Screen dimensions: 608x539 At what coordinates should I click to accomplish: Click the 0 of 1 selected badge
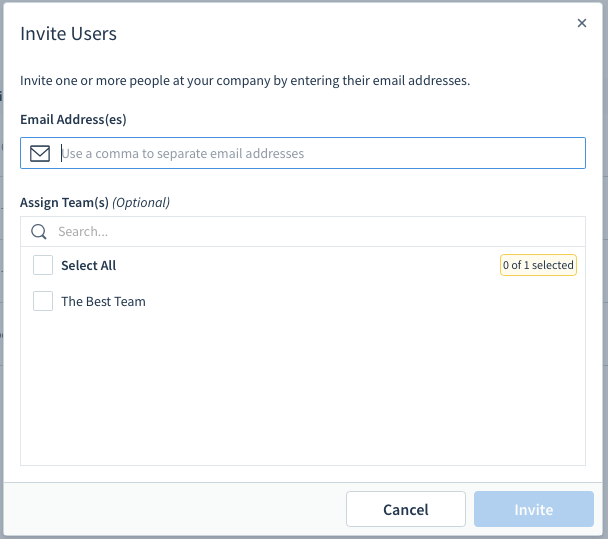pyautogui.click(x=538, y=265)
